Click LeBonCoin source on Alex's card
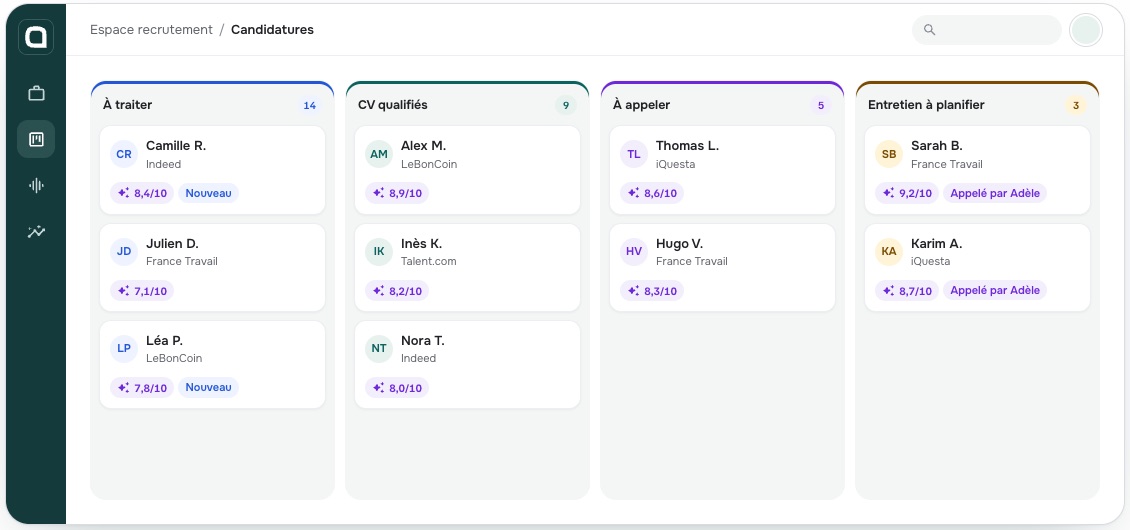Viewport: 1130px width, 530px height. tap(429, 164)
